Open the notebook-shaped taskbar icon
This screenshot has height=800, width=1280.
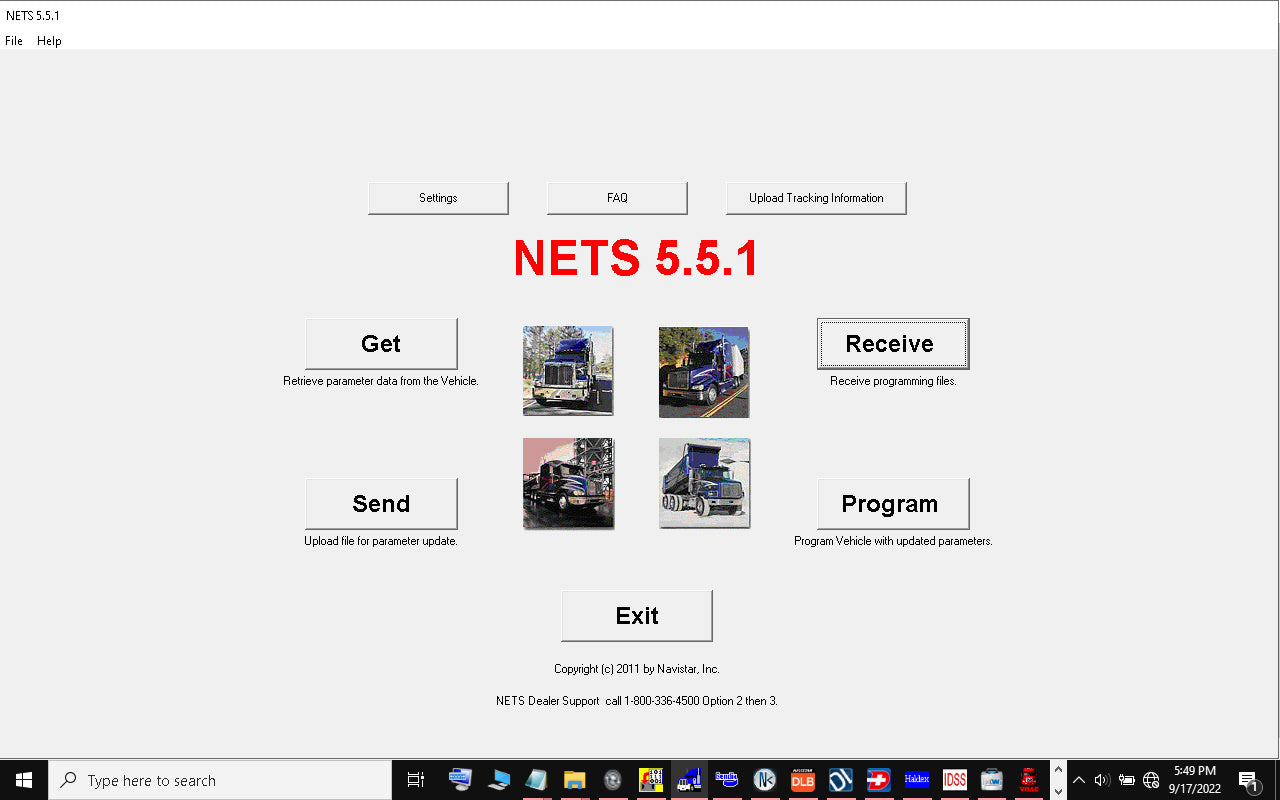point(536,780)
